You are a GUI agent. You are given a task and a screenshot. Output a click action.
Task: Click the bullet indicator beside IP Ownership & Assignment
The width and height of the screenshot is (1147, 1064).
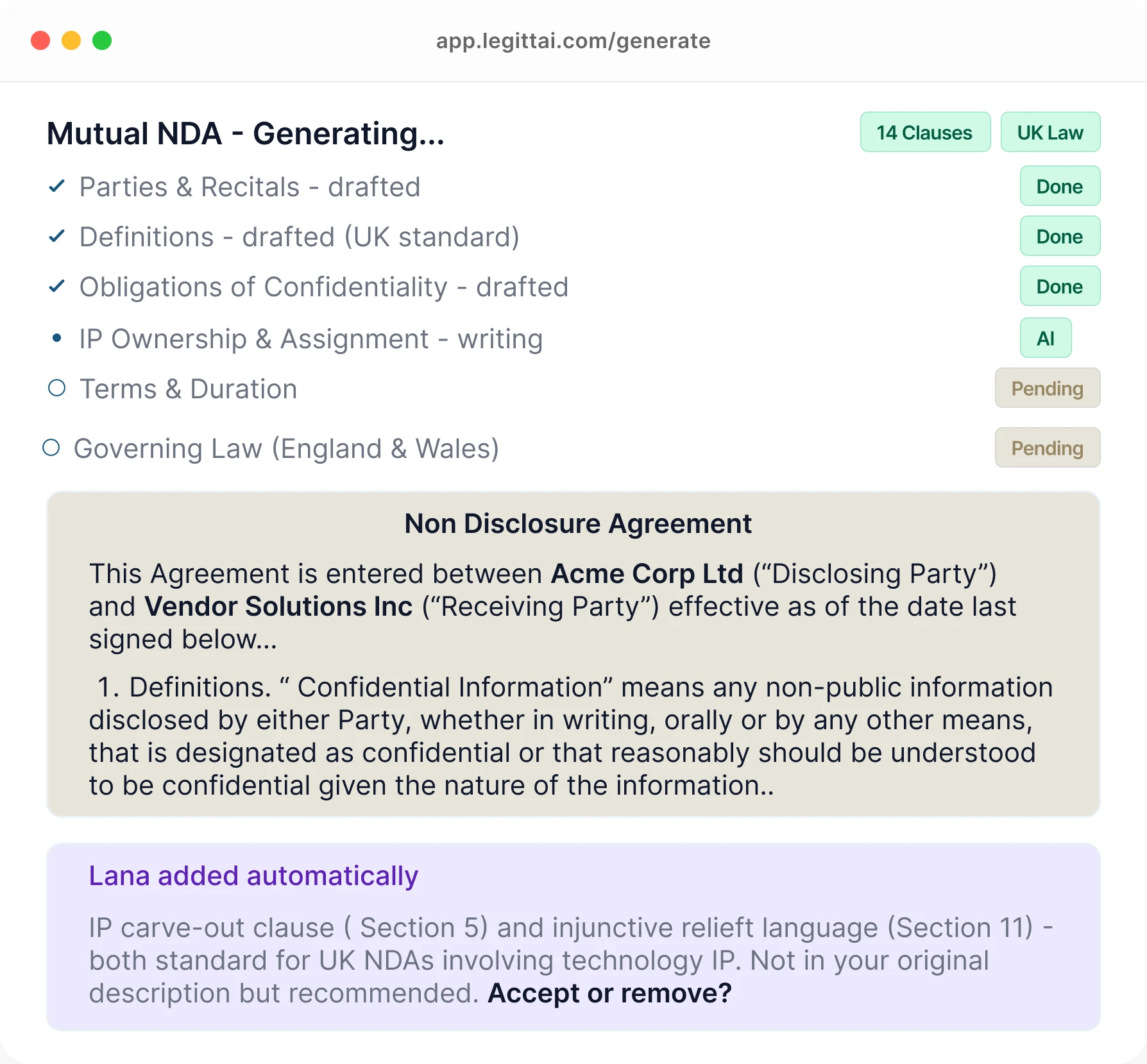(57, 337)
